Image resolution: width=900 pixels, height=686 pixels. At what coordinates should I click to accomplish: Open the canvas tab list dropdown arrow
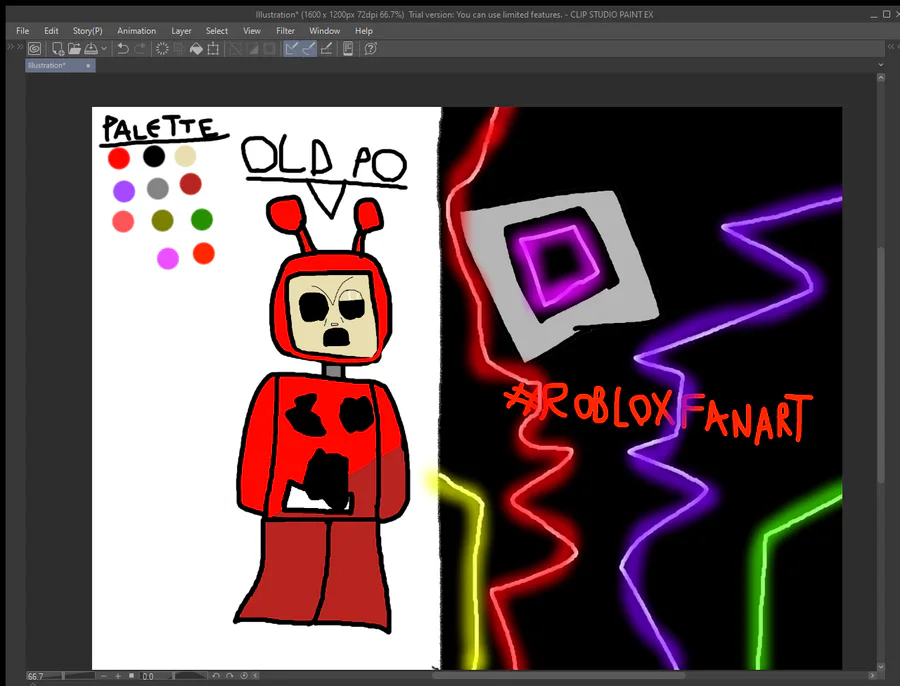881,65
